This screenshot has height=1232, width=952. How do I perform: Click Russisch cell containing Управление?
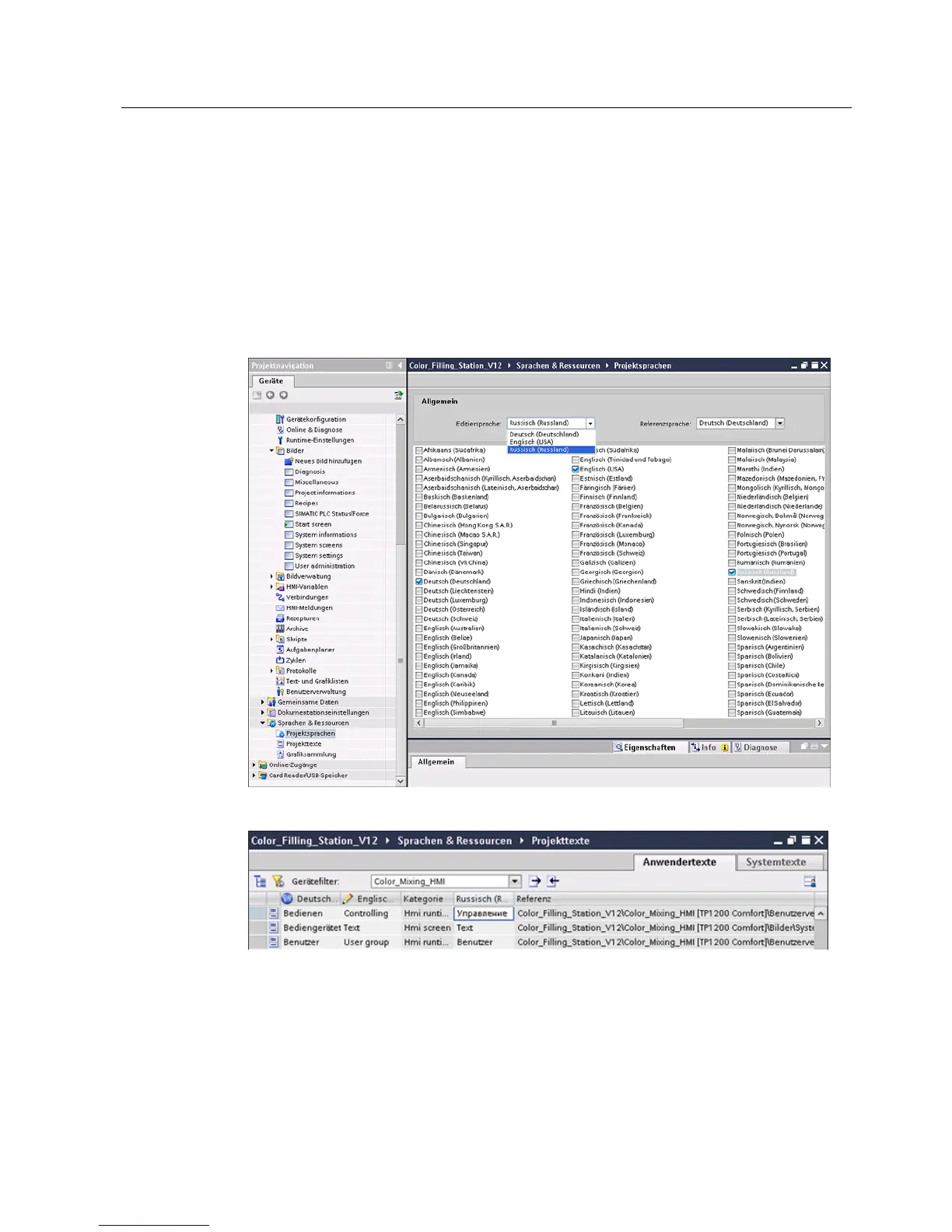[483, 914]
